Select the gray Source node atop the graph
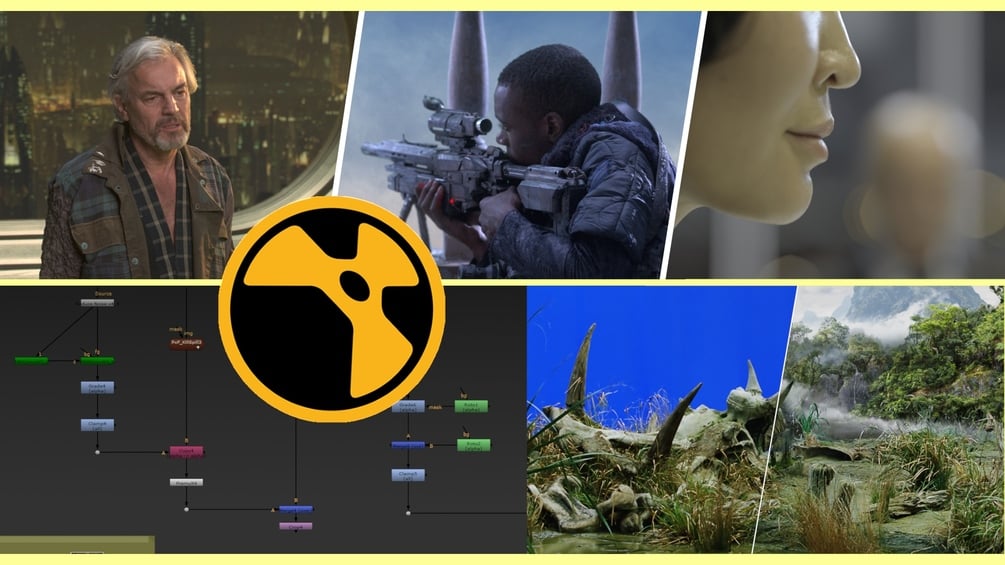Screen dimensions: 1005x565 [x=97, y=302]
